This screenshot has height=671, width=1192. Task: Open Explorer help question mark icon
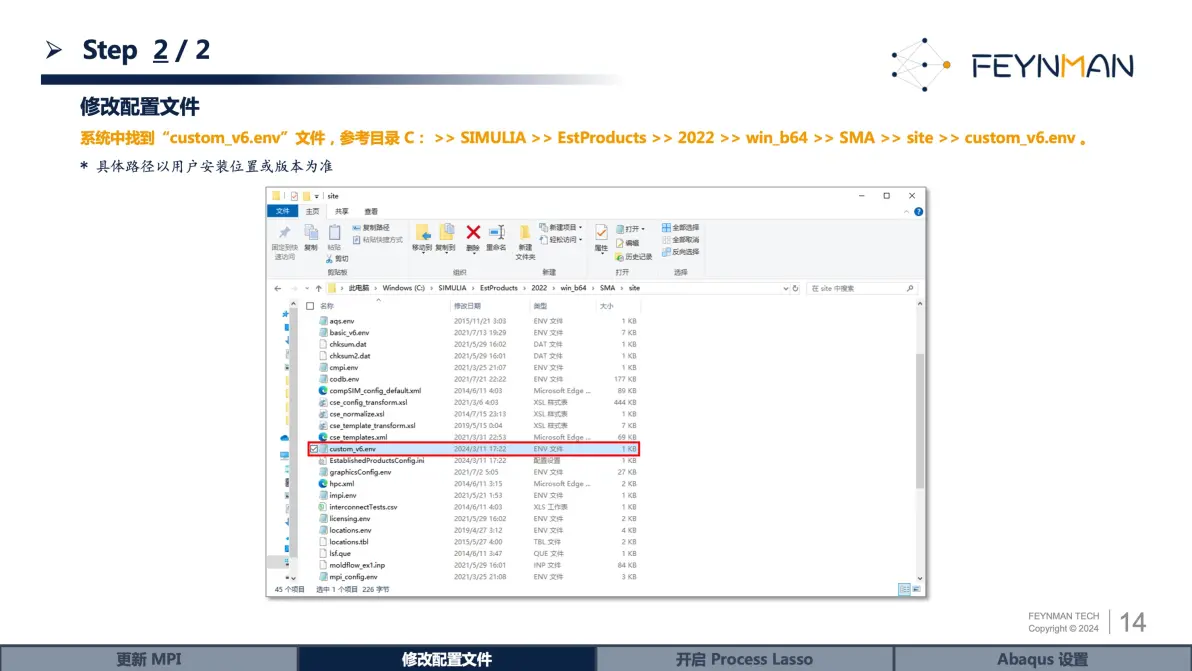click(x=918, y=212)
